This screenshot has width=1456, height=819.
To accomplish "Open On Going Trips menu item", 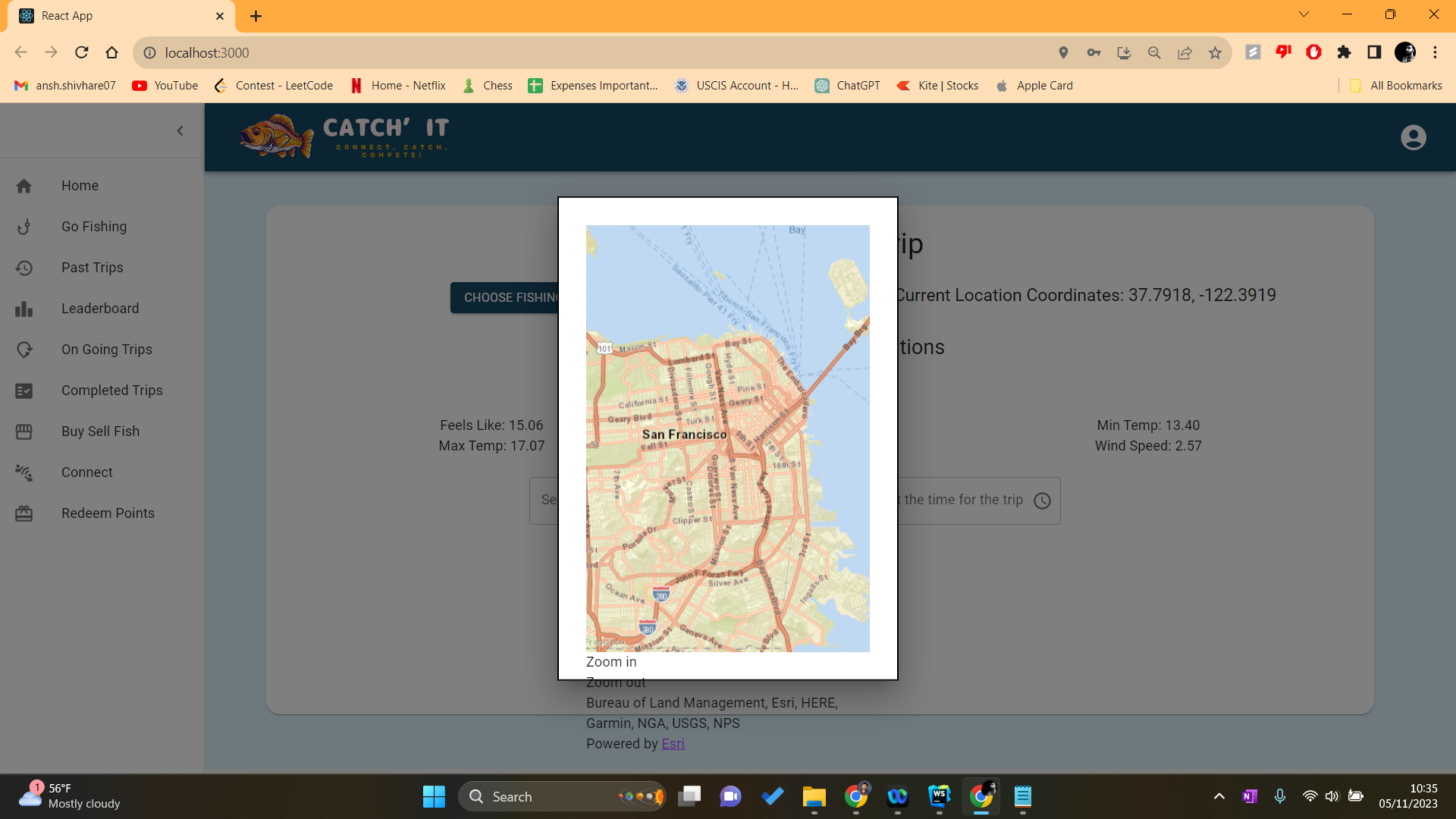I will click(106, 350).
